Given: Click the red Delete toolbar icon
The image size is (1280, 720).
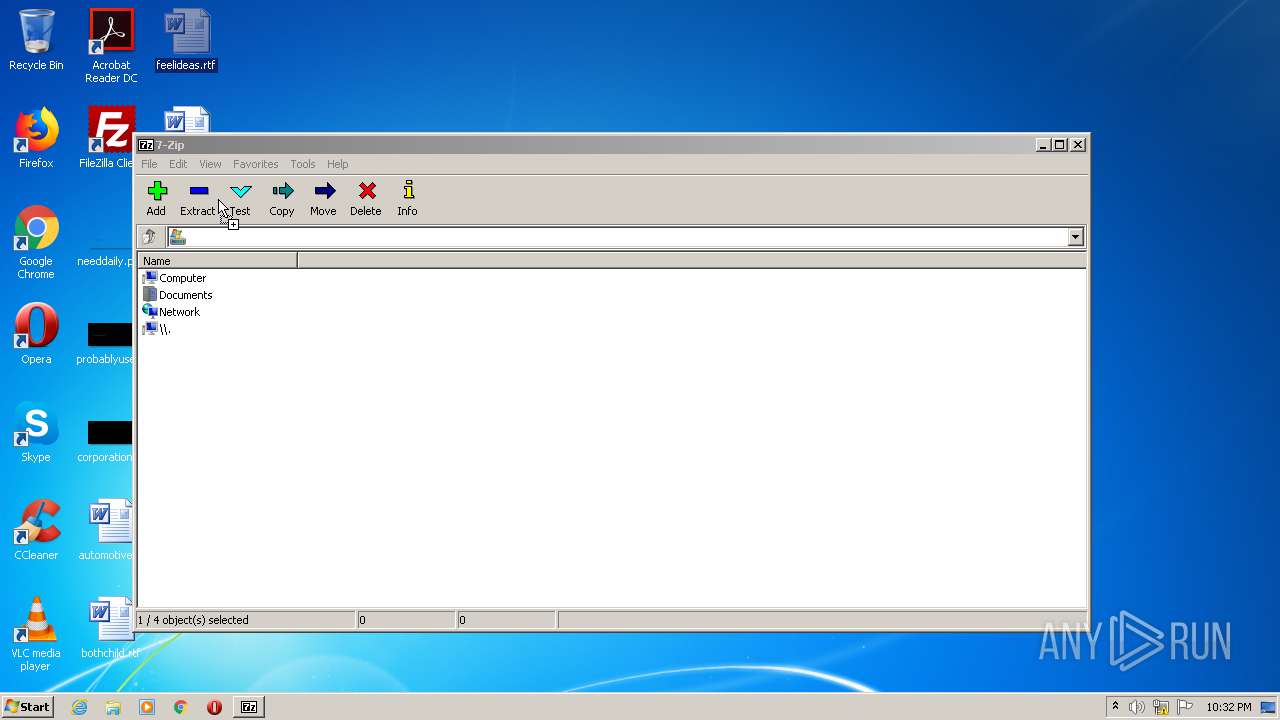Looking at the screenshot, I should tap(366, 198).
